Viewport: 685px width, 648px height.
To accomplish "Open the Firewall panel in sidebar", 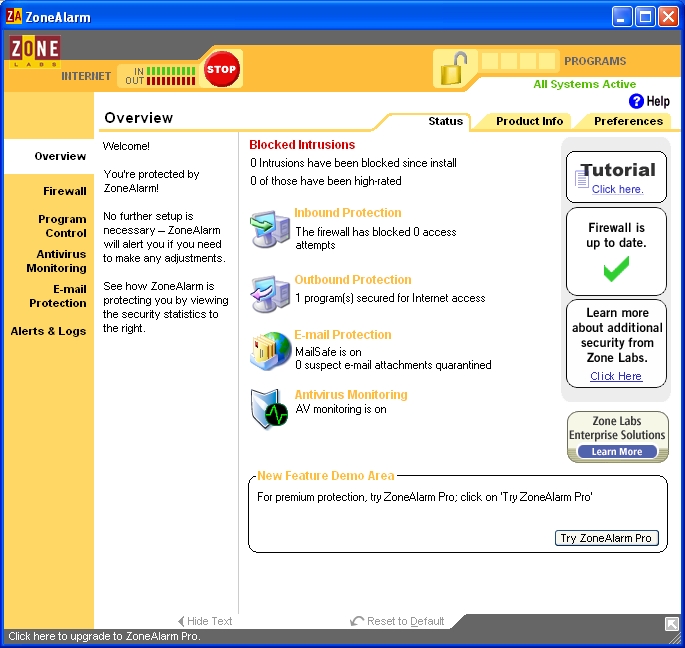I will coord(65,191).
